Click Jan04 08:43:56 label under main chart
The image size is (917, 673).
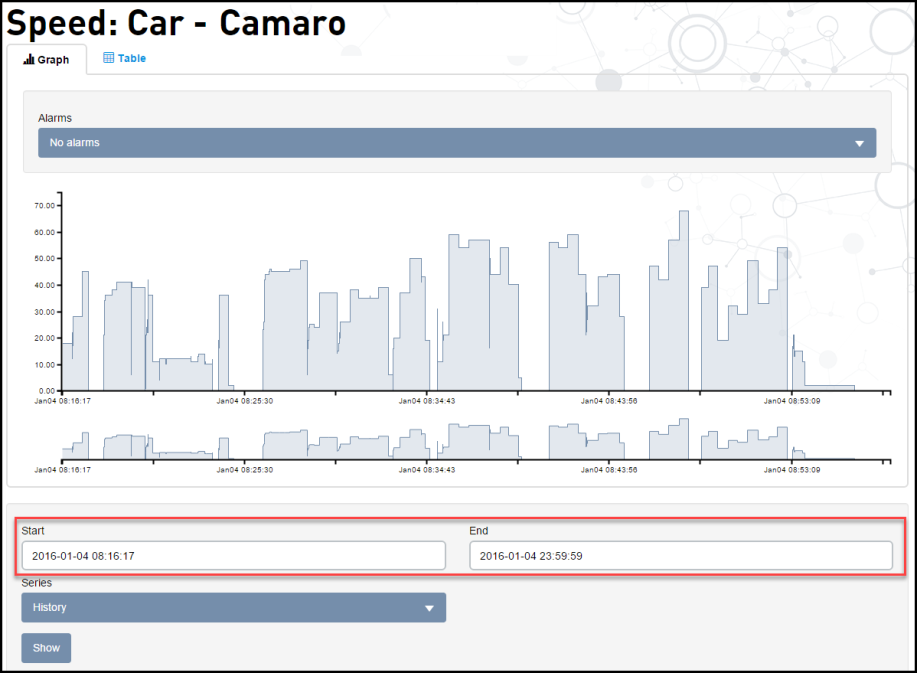pos(609,401)
